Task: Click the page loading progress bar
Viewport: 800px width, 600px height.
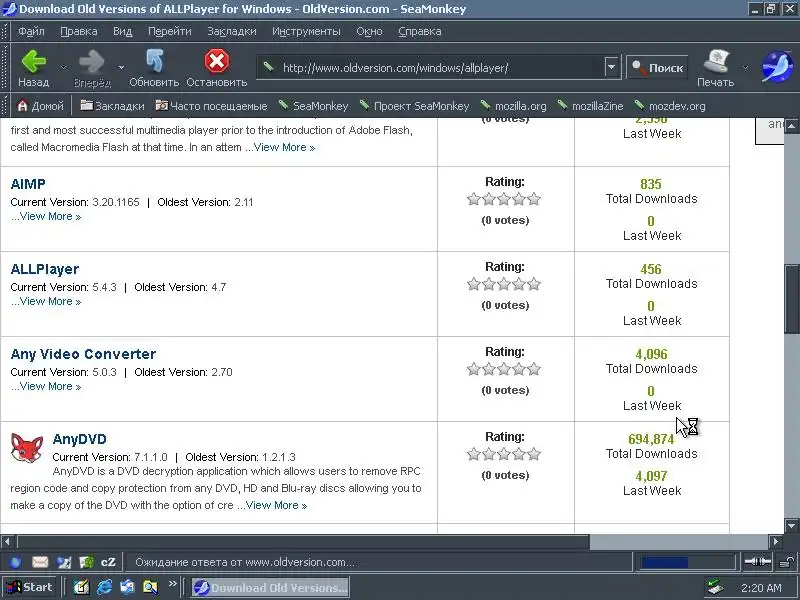Action: click(x=687, y=562)
